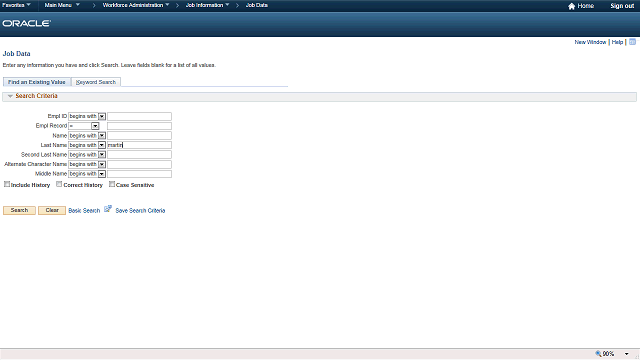This screenshot has height=360, width=640.
Task: Click the Save Search Criteria icon
Action: [x=108, y=209]
